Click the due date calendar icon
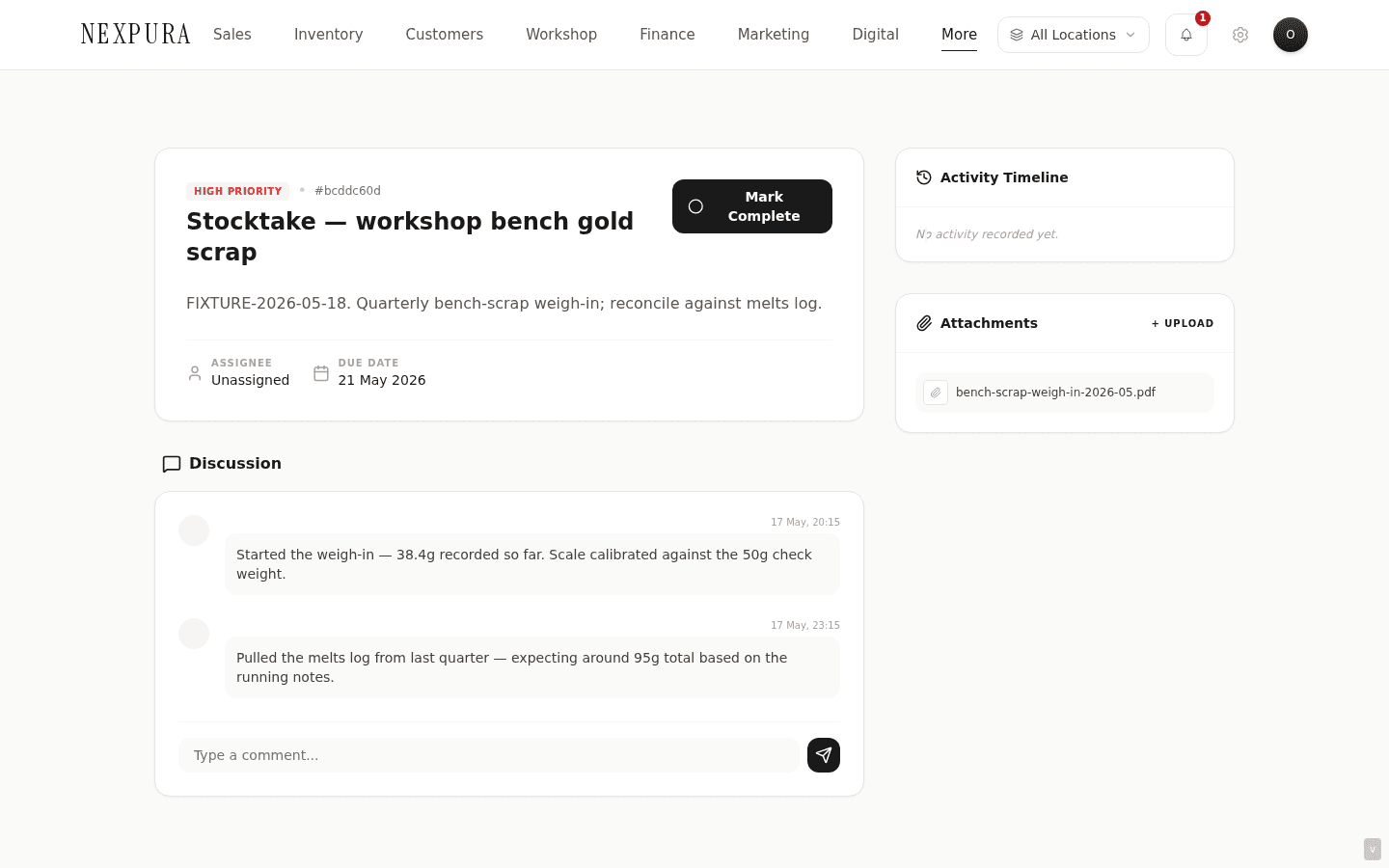The width and height of the screenshot is (1389, 868). click(x=321, y=373)
